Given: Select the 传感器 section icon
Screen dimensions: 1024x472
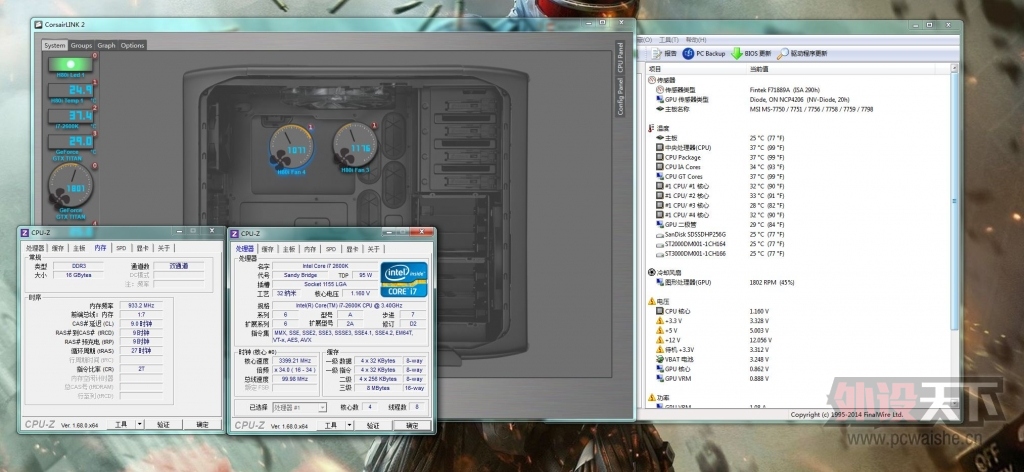Looking at the screenshot, I should [x=652, y=80].
